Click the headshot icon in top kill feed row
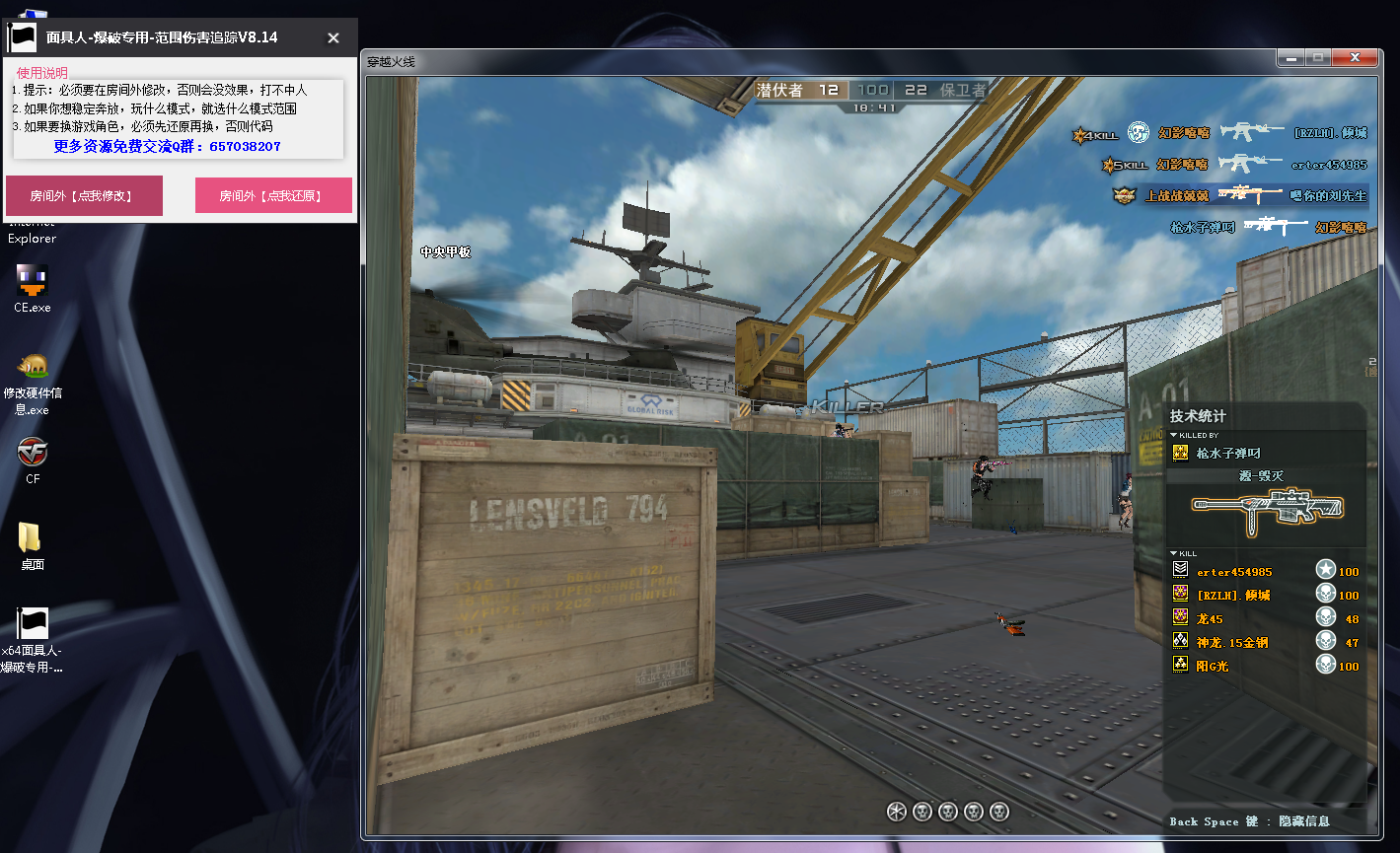 click(x=1140, y=133)
